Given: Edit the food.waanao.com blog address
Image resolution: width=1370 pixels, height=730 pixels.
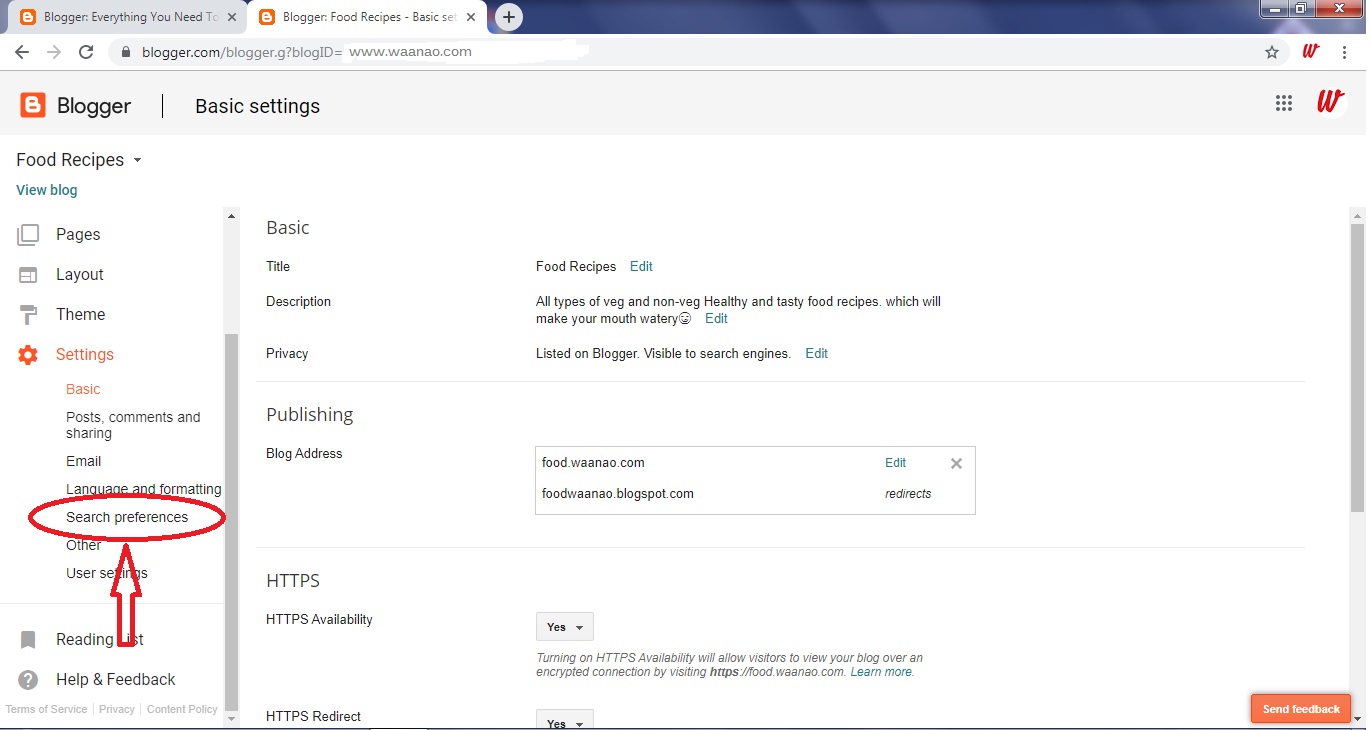Looking at the screenshot, I should point(895,463).
